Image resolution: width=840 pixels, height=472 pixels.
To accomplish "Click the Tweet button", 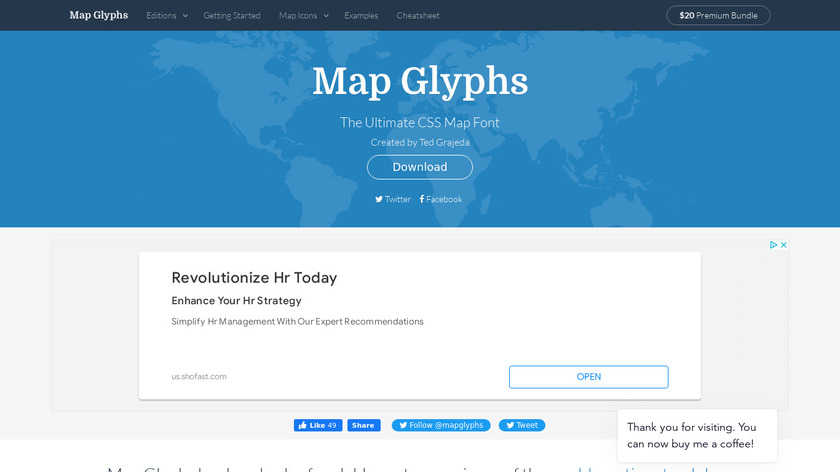I will point(522,425).
